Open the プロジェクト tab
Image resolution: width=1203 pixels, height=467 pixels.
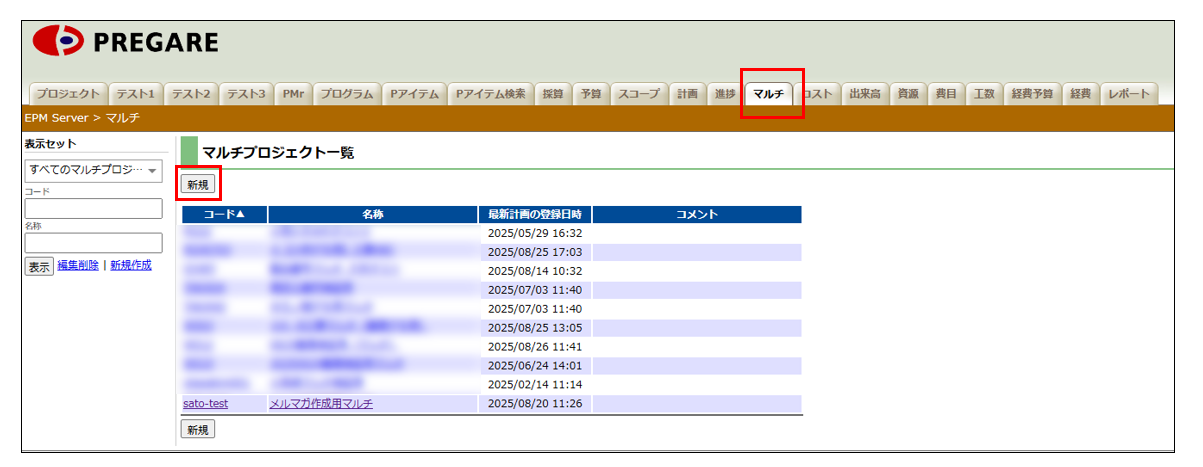[x=67, y=94]
